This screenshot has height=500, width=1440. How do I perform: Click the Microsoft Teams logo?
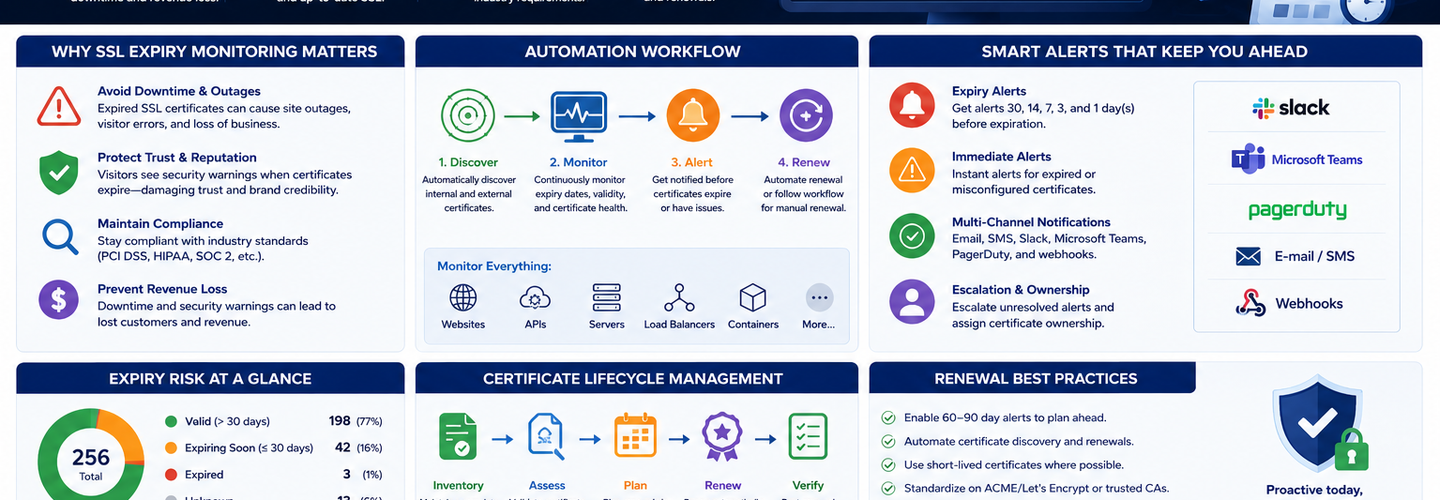click(x=1297, y=159)
